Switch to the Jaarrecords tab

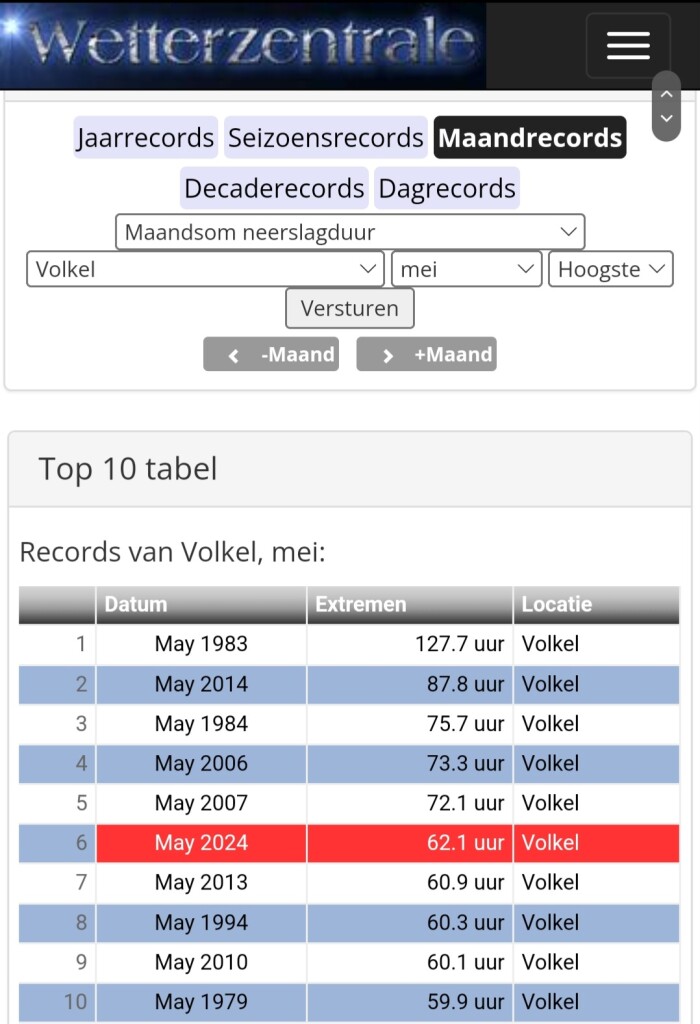click(145, 138)
